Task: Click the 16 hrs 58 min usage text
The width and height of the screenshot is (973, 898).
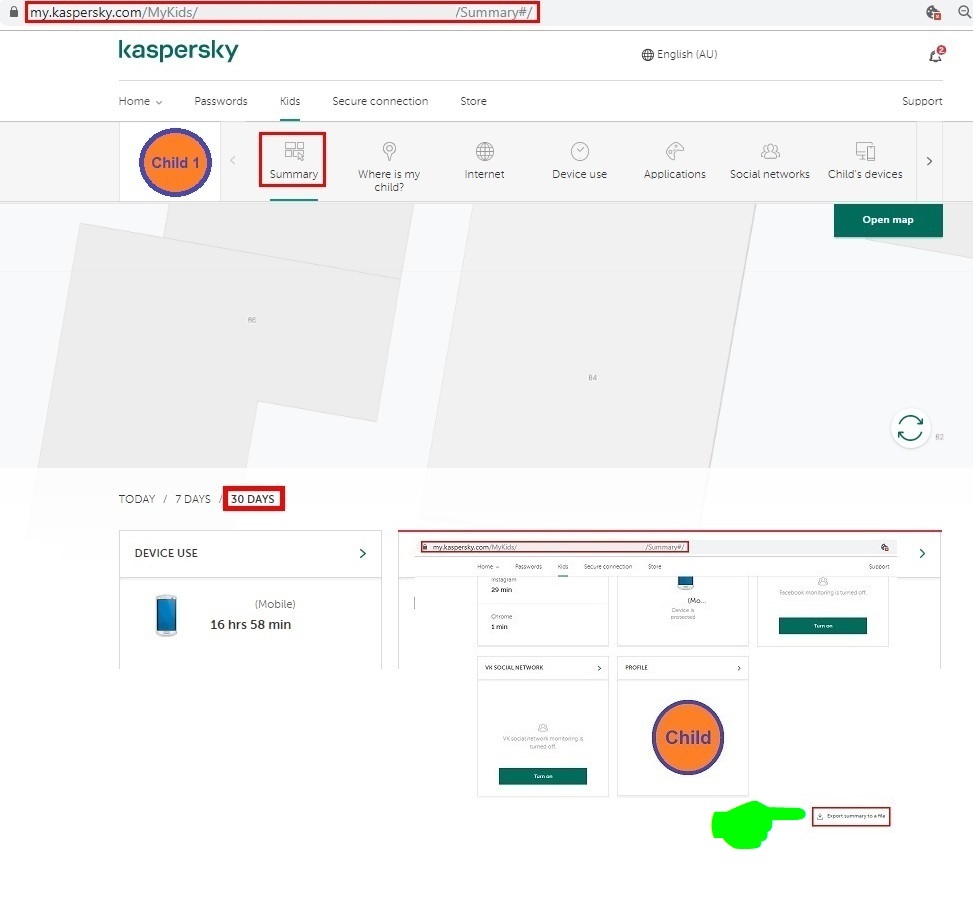Action: [x=251, y=625]
